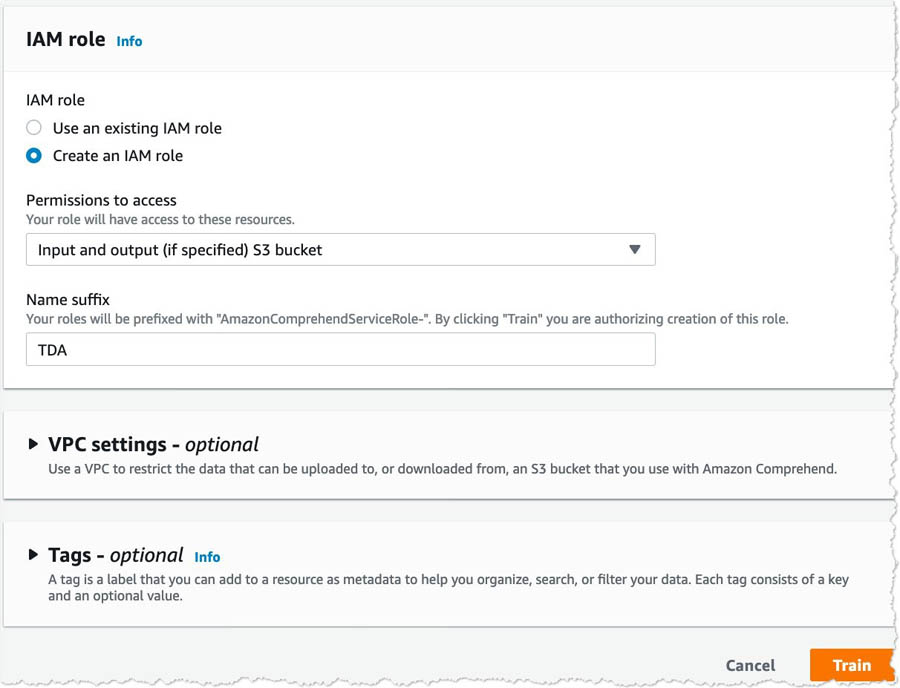900x688 pixels.
Task: Click the 'Use an existing IAM role' label text
Action: tap(137, 128)
